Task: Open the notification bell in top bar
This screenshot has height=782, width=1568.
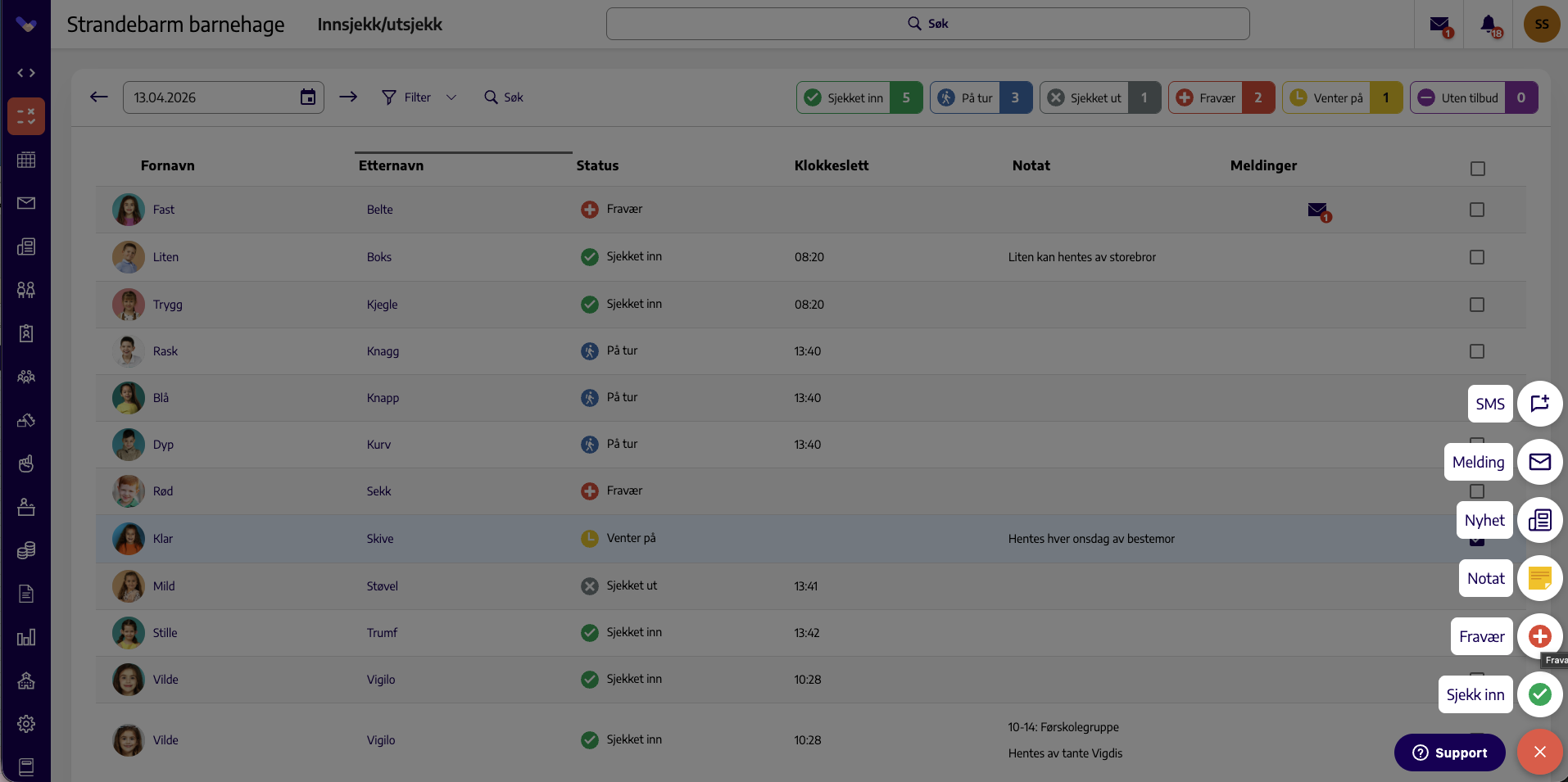Action: tap(1489, 25)
